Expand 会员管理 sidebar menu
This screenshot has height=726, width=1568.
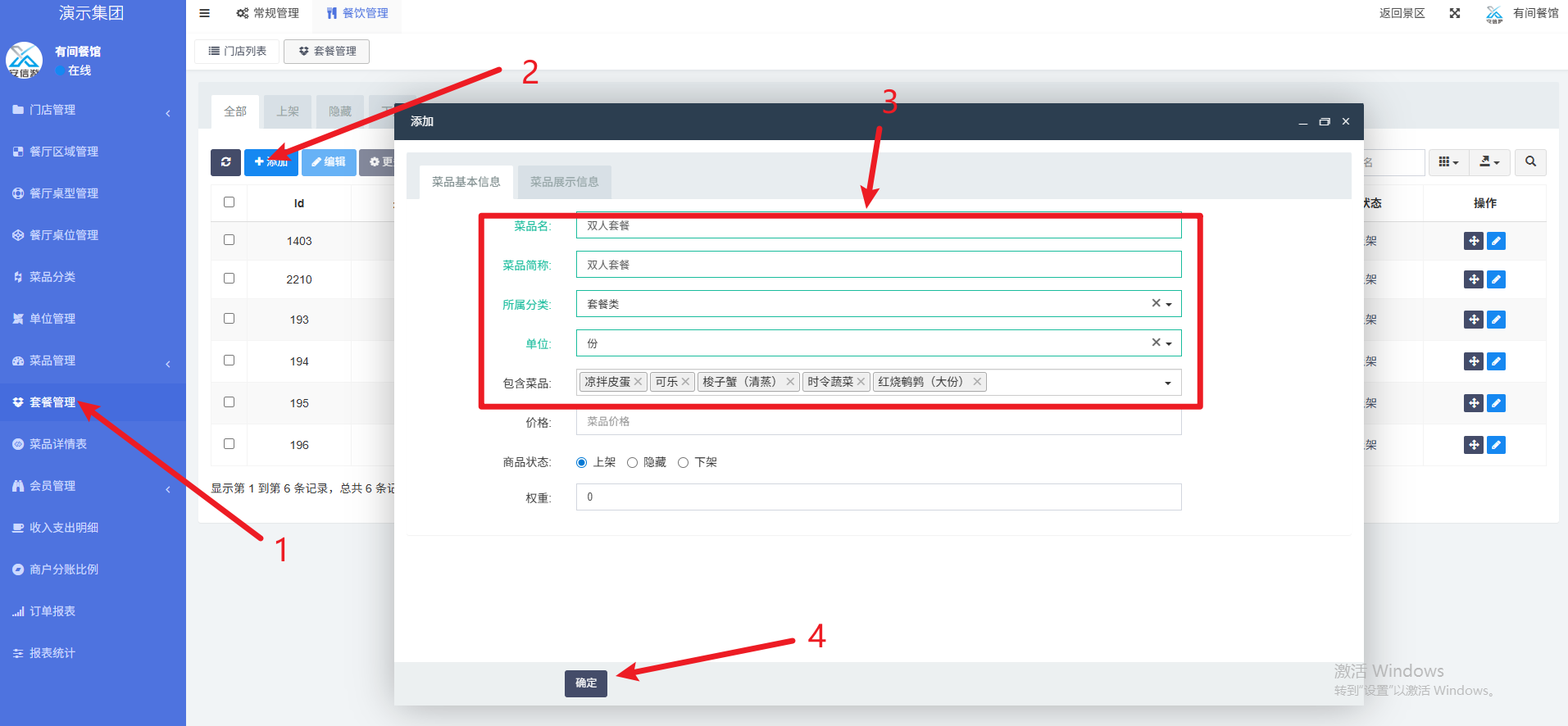(93, 486)
